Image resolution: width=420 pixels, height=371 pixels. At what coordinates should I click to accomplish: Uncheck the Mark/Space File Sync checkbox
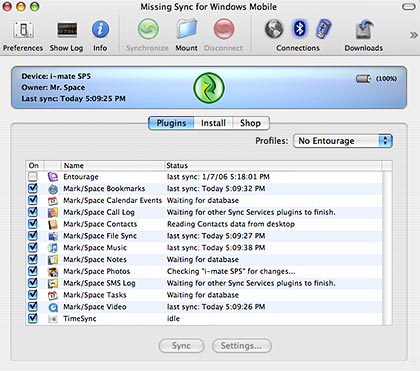click(33, 236)
